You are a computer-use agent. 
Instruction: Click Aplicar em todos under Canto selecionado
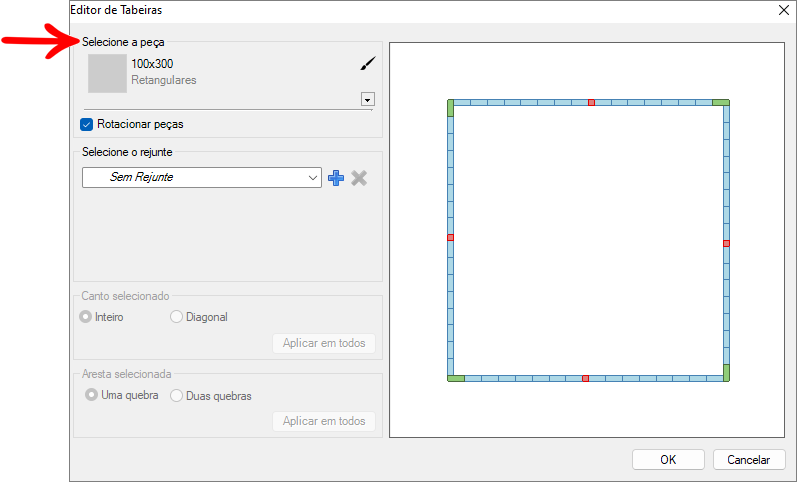tap(323, 343)
